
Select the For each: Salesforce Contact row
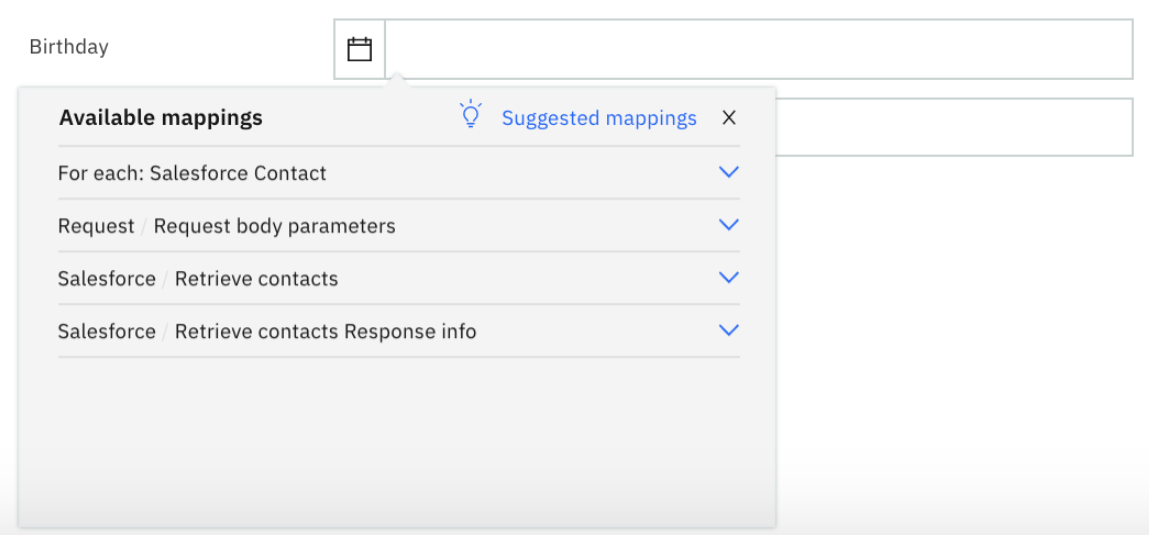[x=192, y=173]
